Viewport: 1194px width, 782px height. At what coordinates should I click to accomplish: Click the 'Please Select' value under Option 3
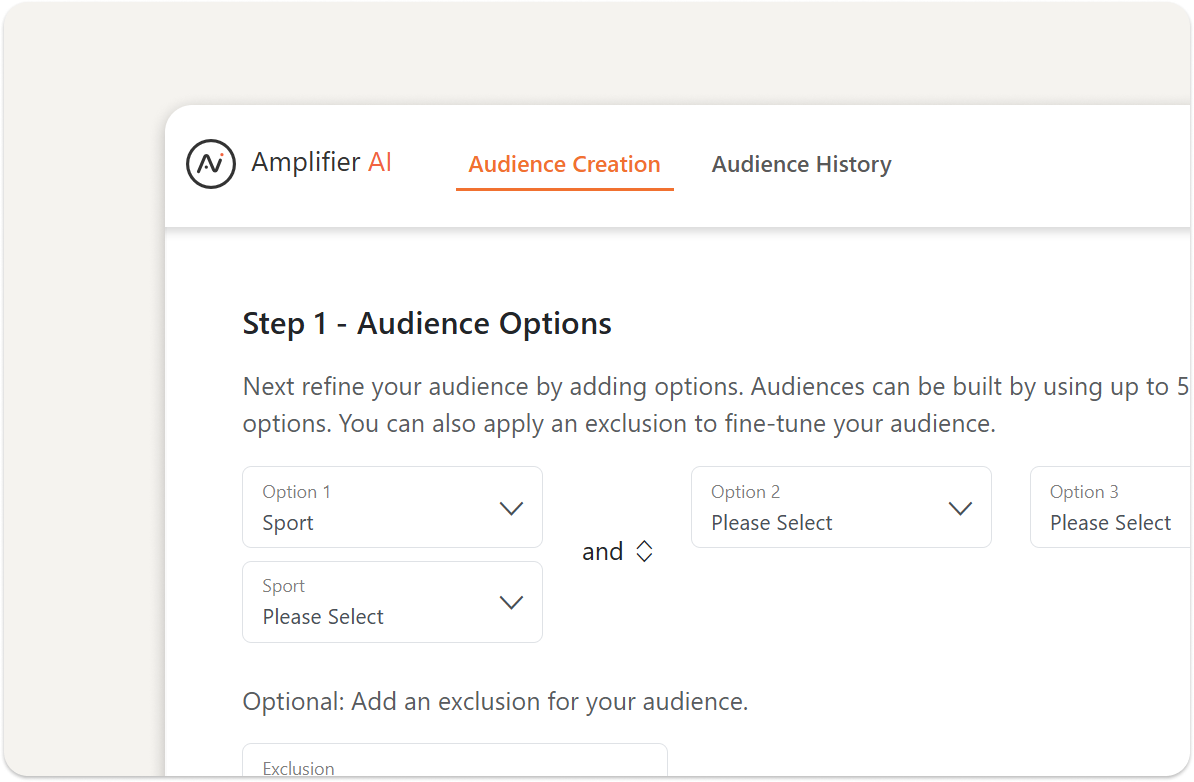point(1110,523)
